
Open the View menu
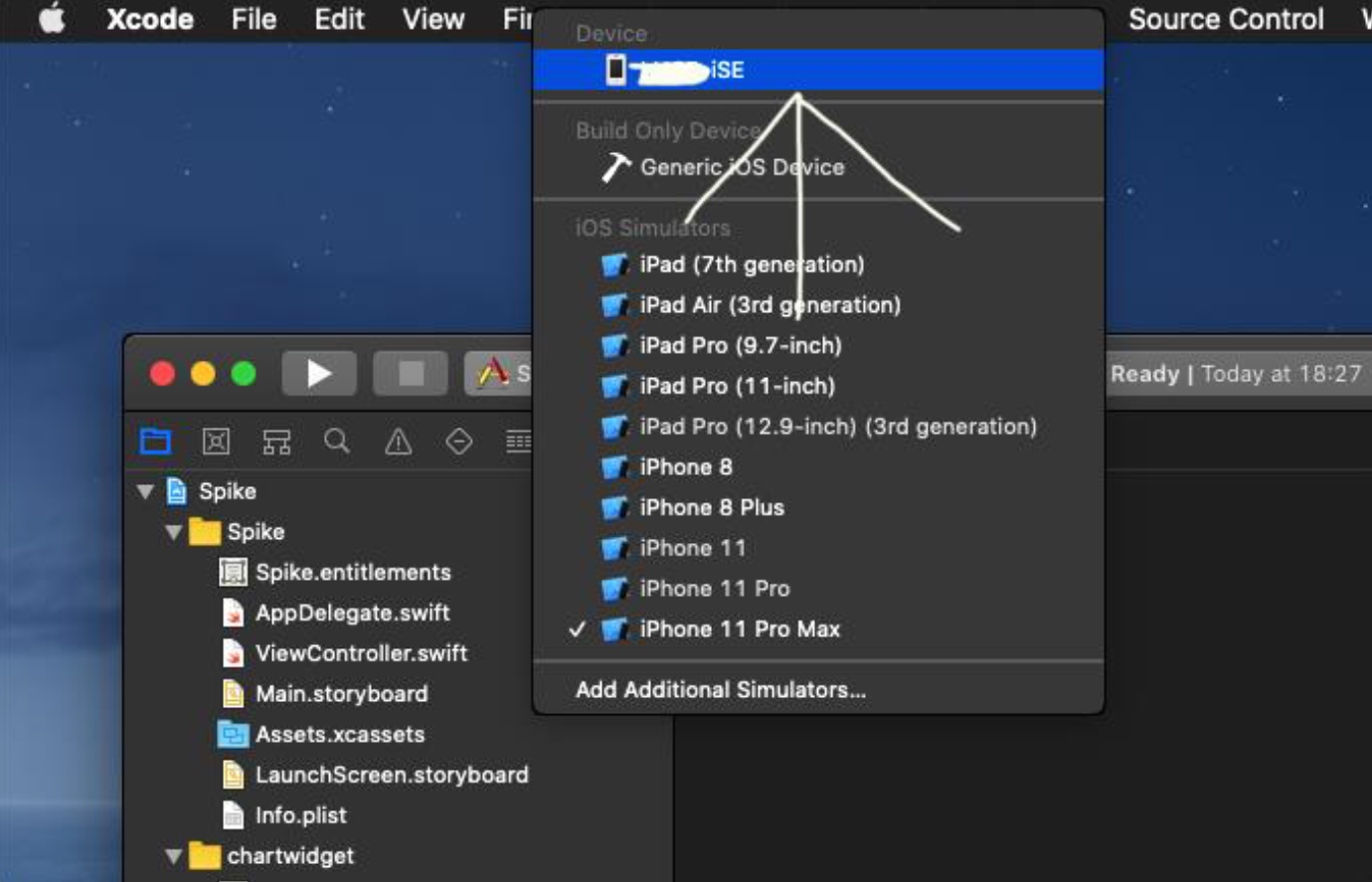click(x=433, y=19)
